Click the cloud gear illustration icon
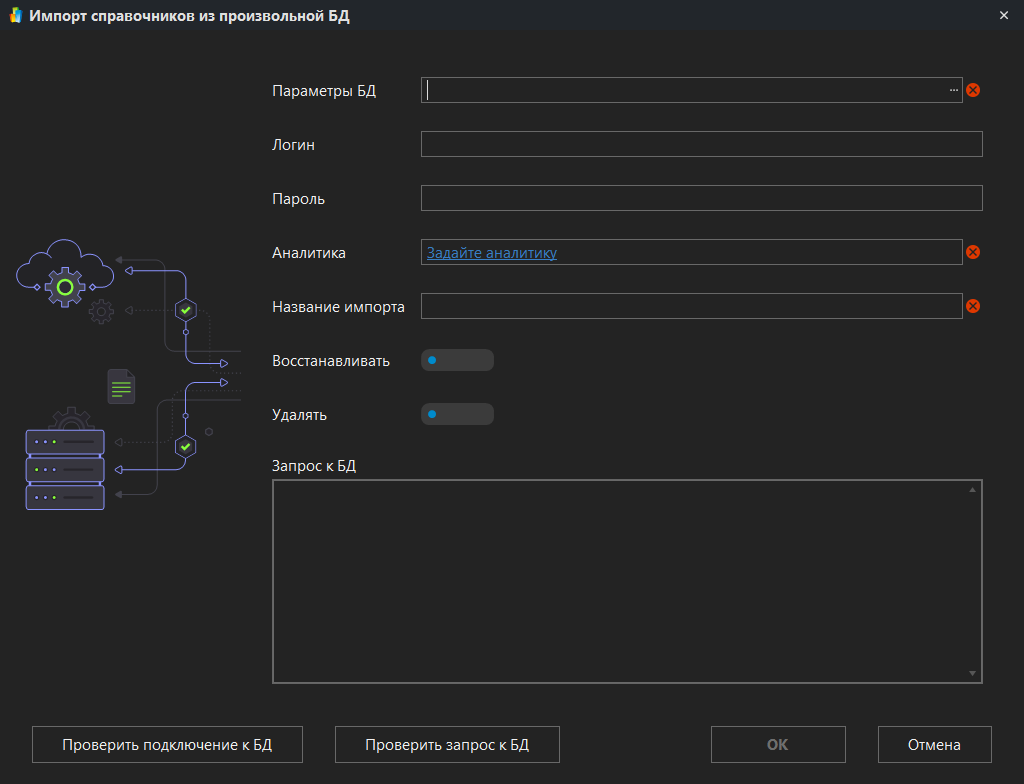Viewport: 1024px width, 784px height. click(64, 275)
